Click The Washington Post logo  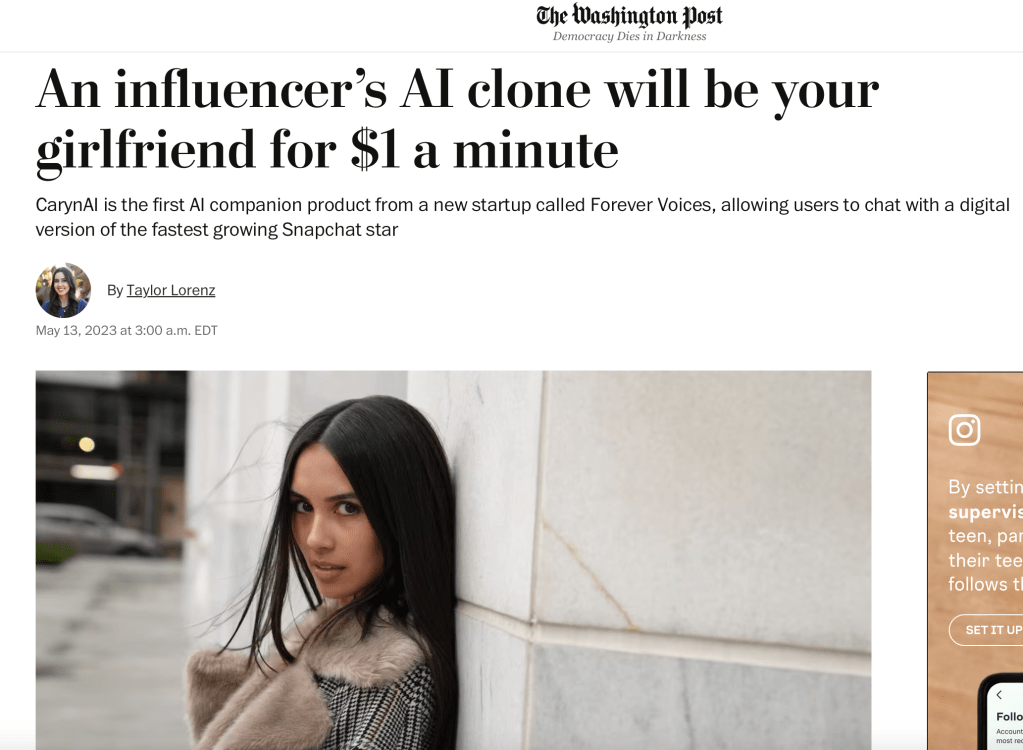tap(629, 15)
